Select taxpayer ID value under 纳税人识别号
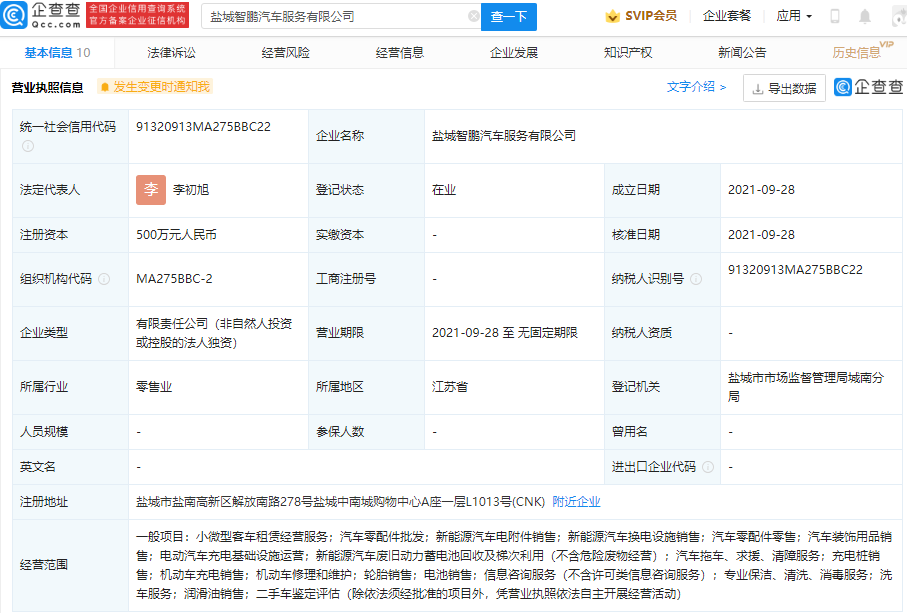The width and height of the screenshot is (907, 613). [795, 269]
